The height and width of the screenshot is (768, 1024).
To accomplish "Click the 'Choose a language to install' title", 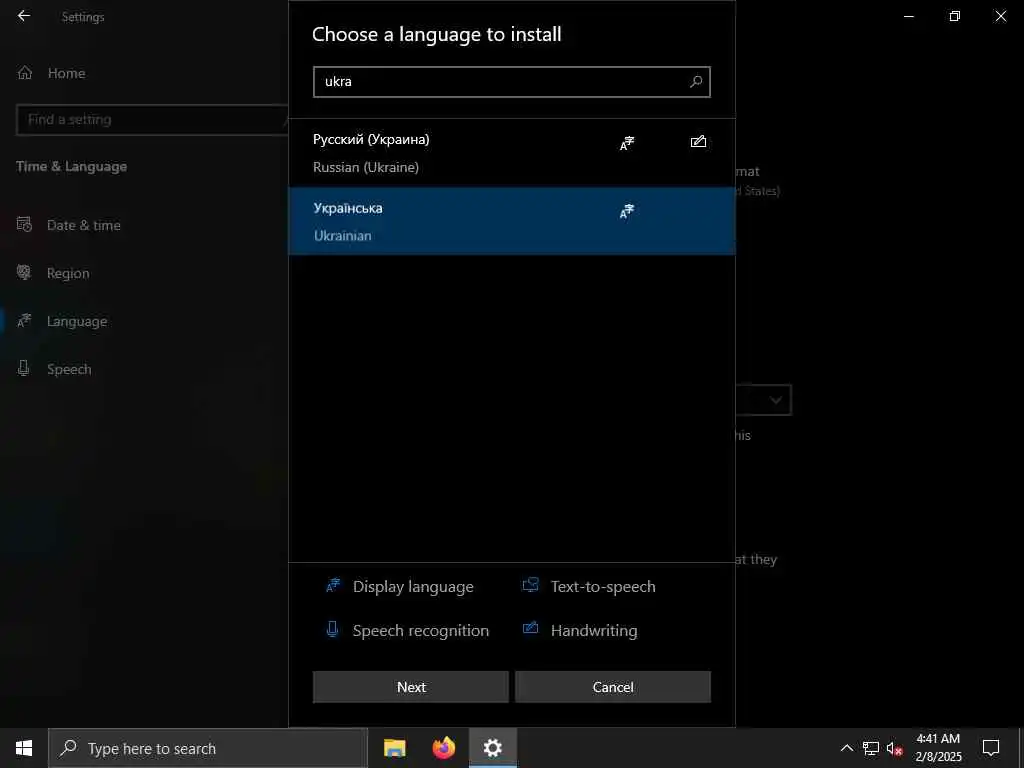I will click(x=436, y=34).
